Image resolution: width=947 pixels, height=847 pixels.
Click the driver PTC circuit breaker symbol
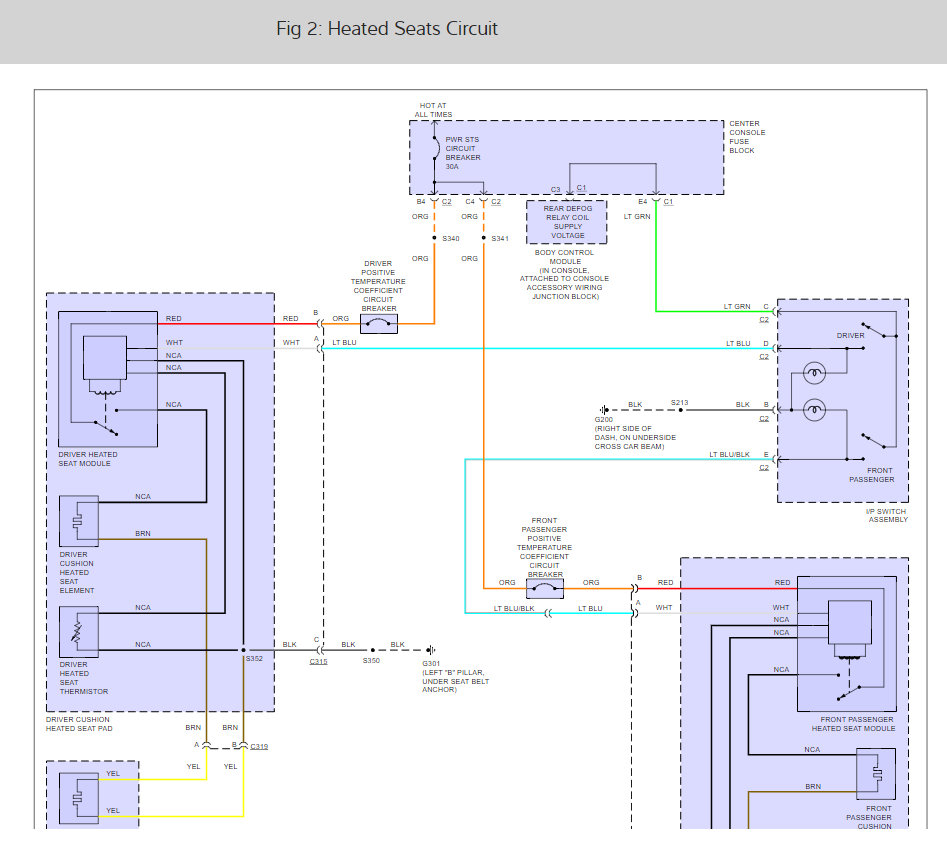point(379,324)
